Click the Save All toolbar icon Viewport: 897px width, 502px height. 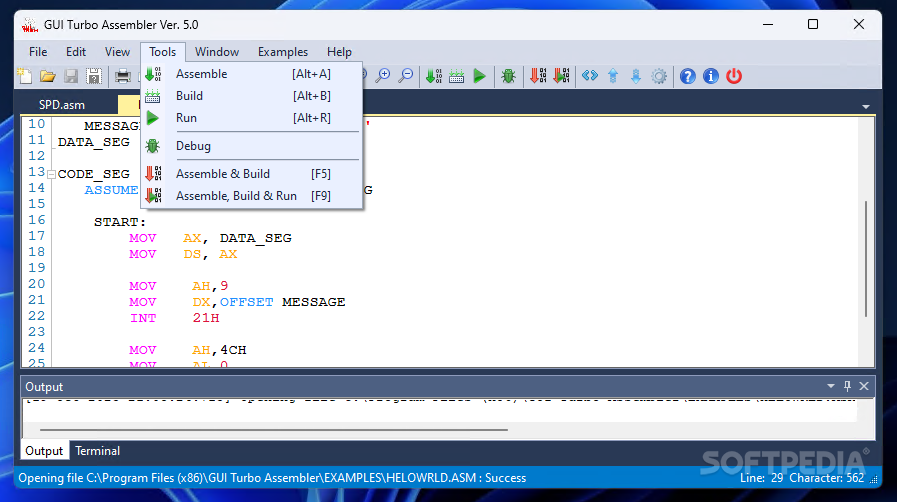pyautogui.click(x=94, y=75)
